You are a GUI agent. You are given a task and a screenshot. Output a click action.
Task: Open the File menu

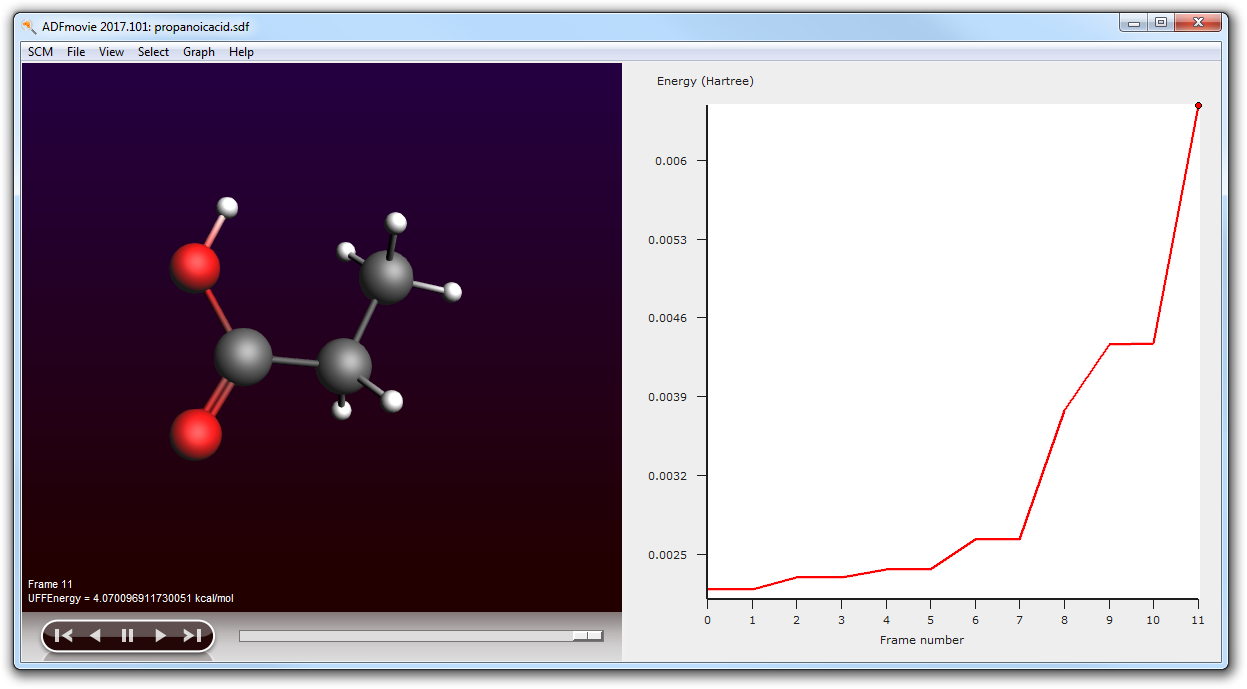click(x=76, y=52)
